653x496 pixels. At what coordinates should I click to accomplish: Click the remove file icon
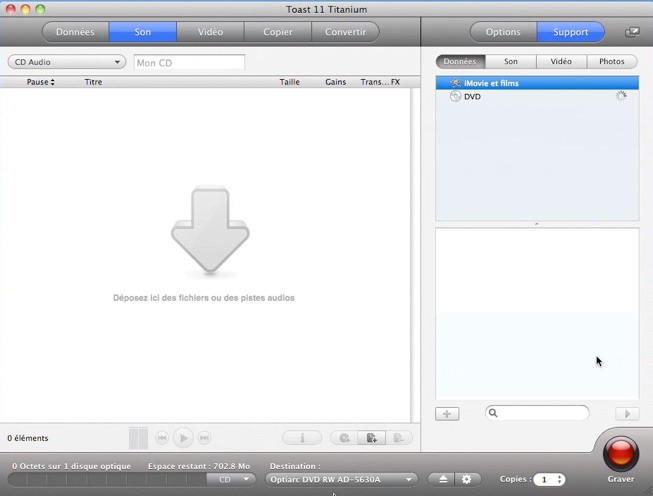coord(399,438)
